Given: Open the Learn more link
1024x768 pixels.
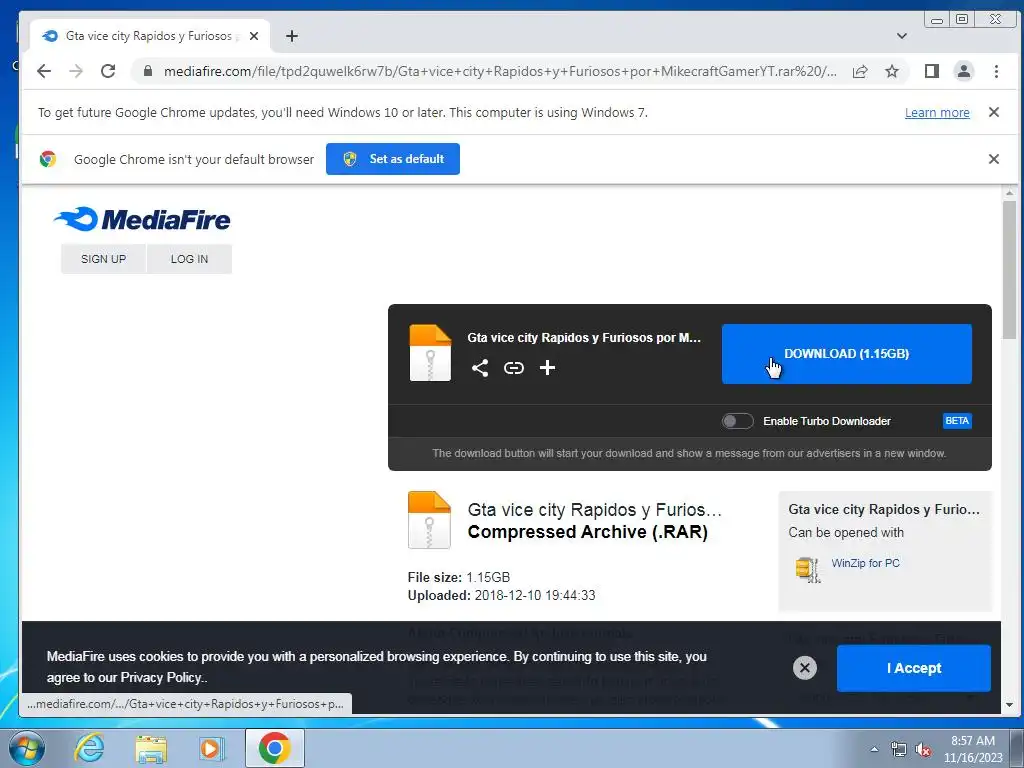Looking at the screenshot, I should coord(936,112).
